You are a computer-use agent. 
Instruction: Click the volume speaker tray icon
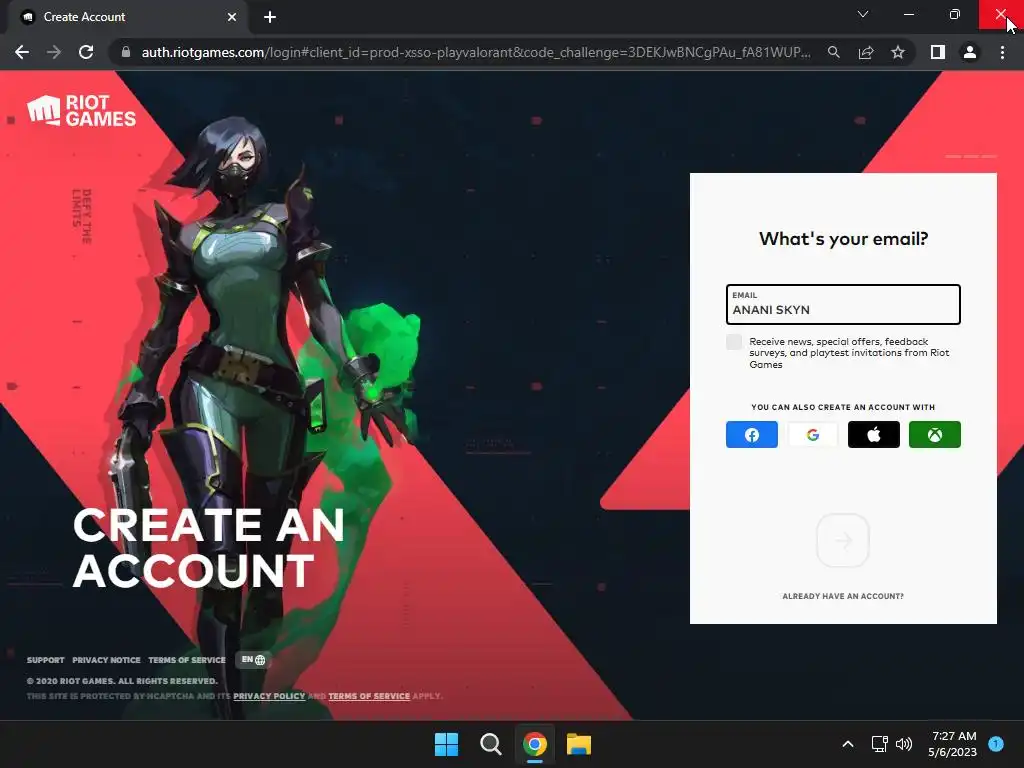[x=904, y=744]
